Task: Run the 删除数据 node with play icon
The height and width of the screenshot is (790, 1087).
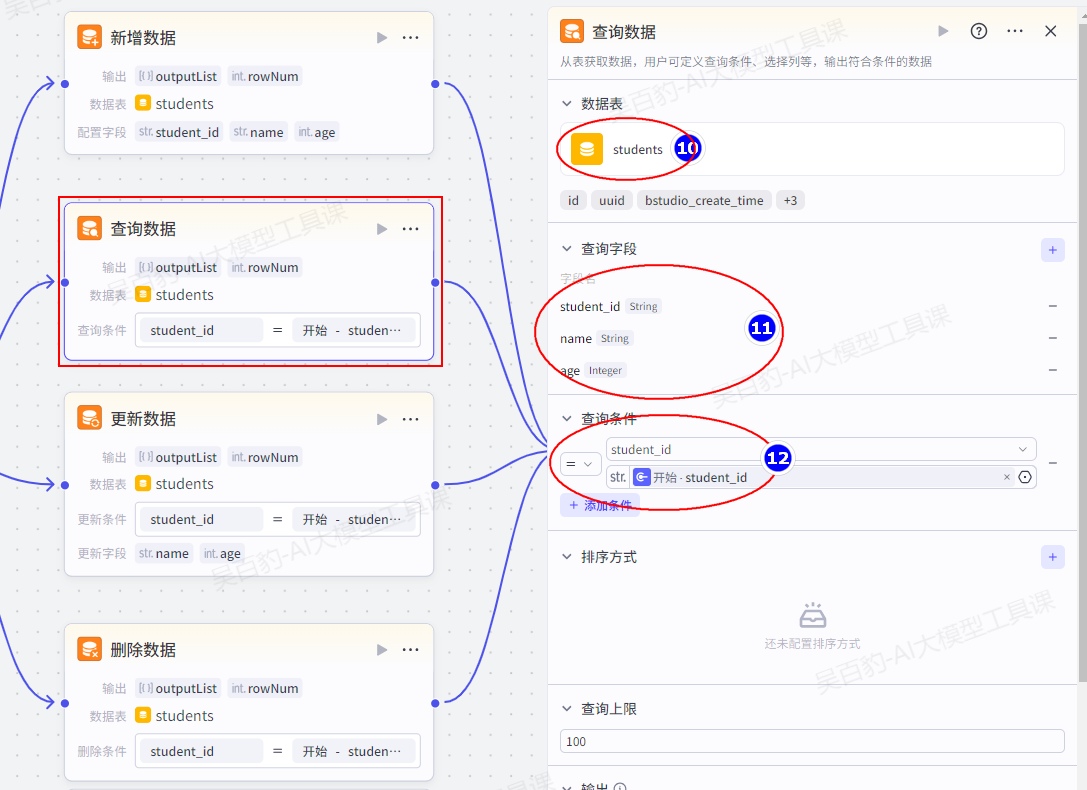Action: (382, 650)
